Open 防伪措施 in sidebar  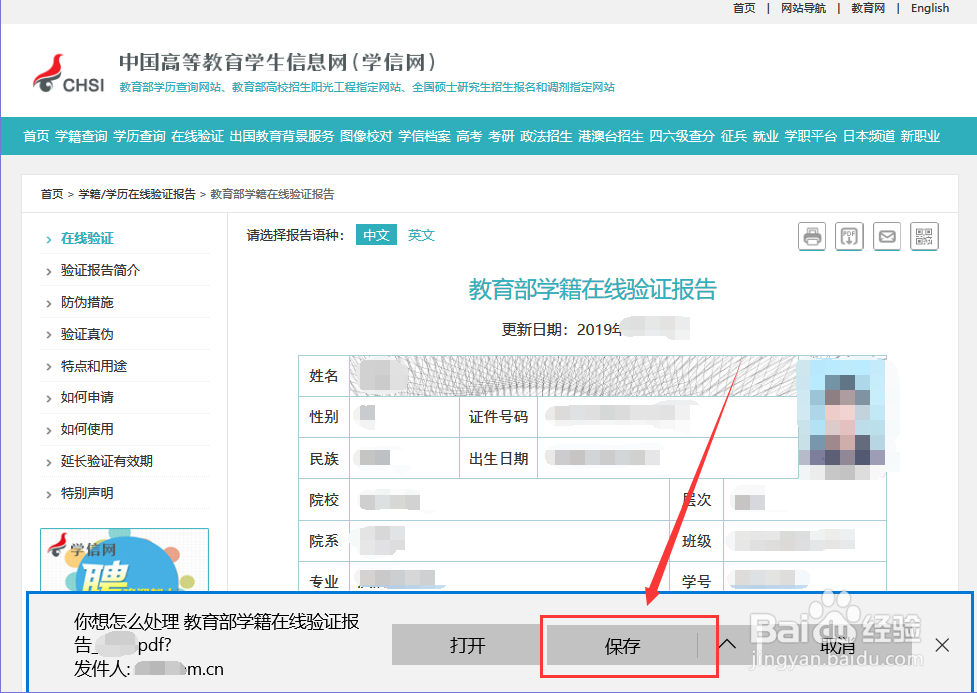[x=87, y=302]
